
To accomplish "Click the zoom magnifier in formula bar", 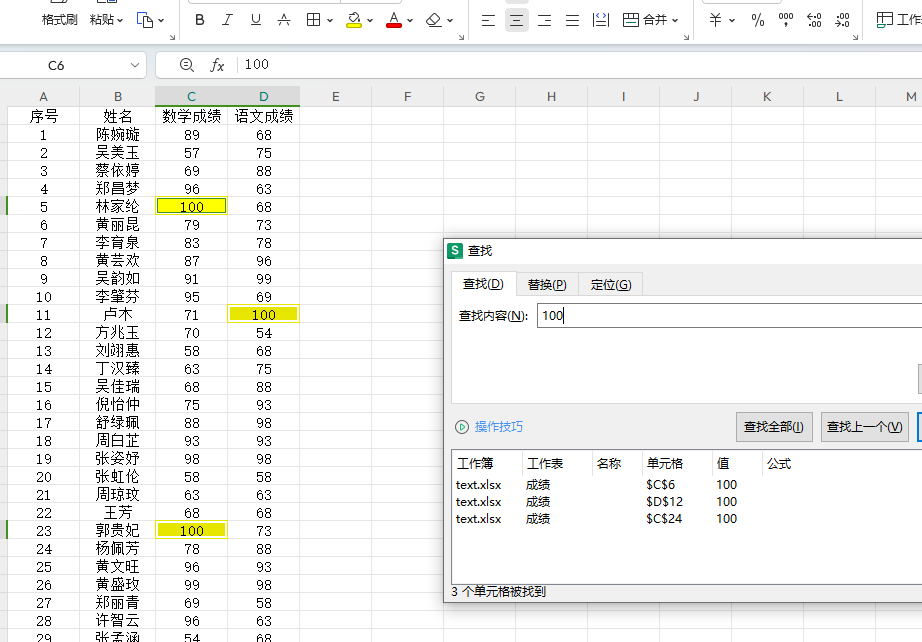I will pyautogui.click(x=187, y=65).
